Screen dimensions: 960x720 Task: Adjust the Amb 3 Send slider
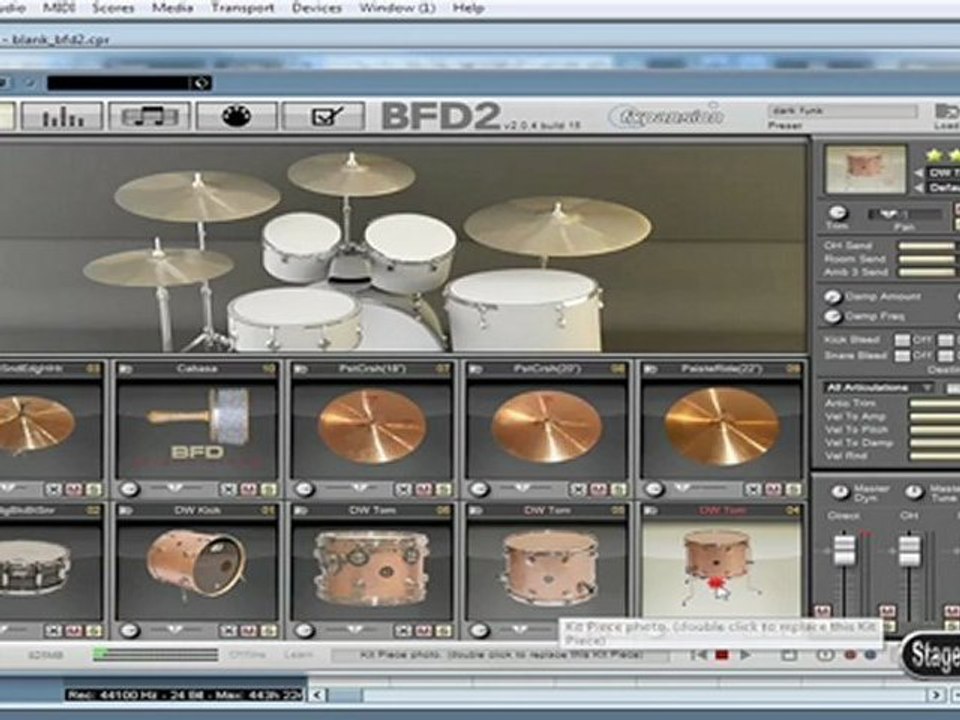click(928, 272)
